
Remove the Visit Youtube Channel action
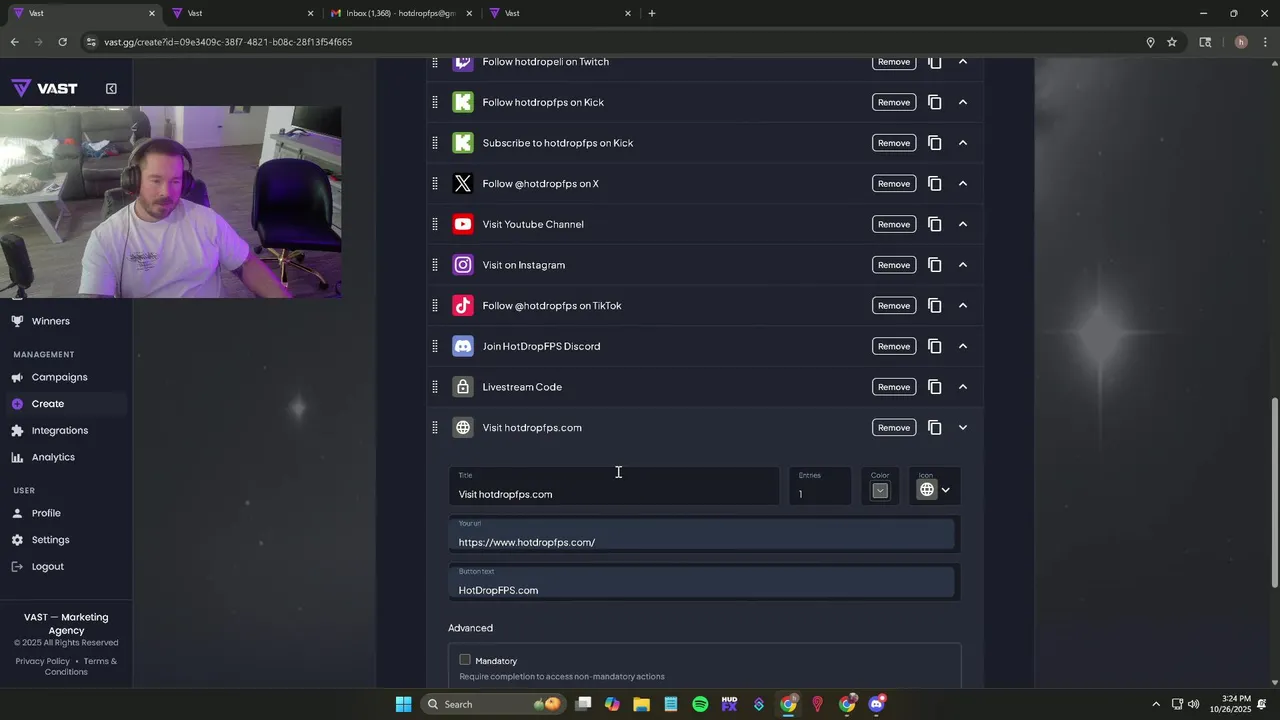tap(894, 224)
